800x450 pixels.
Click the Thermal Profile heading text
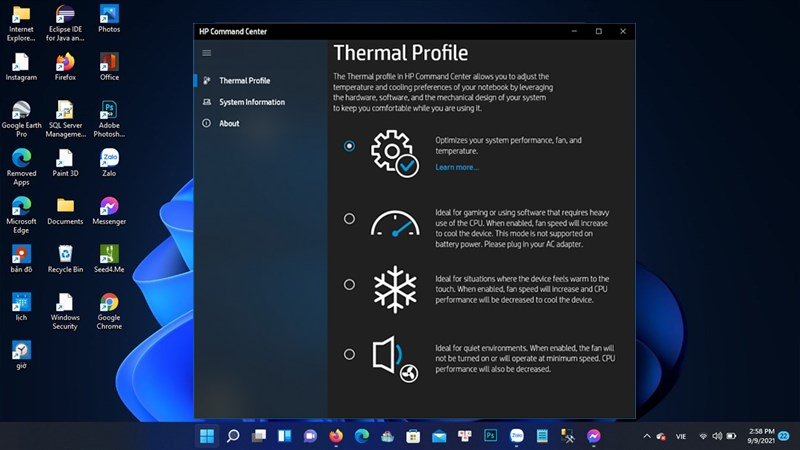(x=401, y=53)
